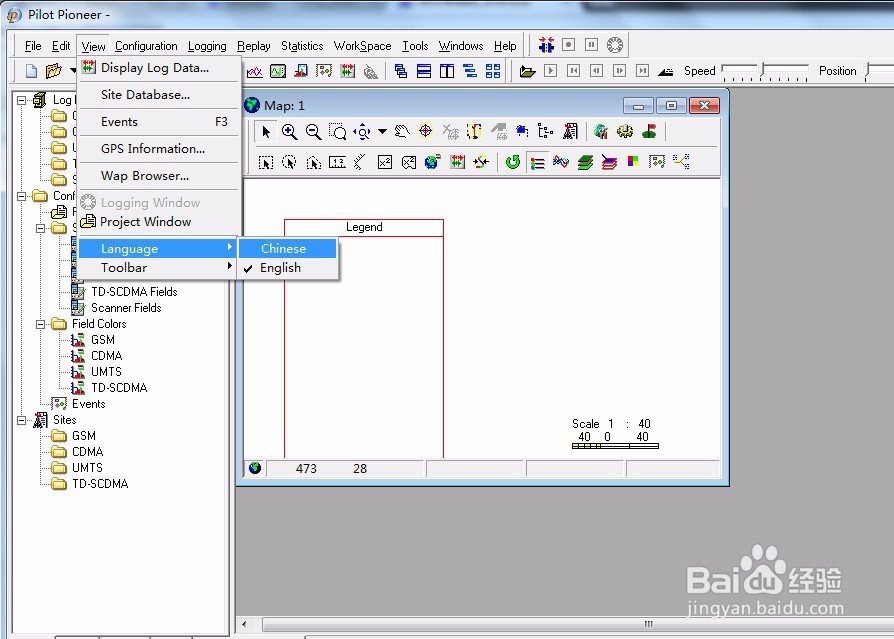Image resolution: width=894 pixels, height=639 pixels.
Task: Open Wap Browser menu entry
Action: point(159,176)
